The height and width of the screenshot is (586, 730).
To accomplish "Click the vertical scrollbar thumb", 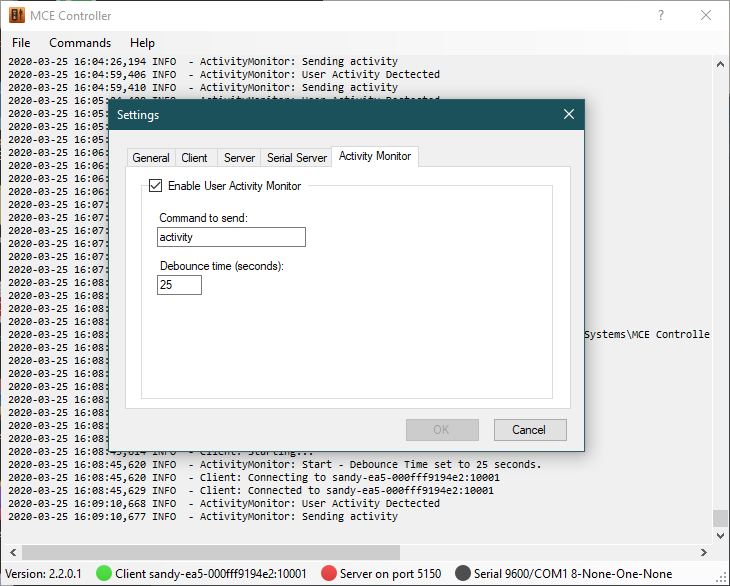I will [x=720, y=518].
